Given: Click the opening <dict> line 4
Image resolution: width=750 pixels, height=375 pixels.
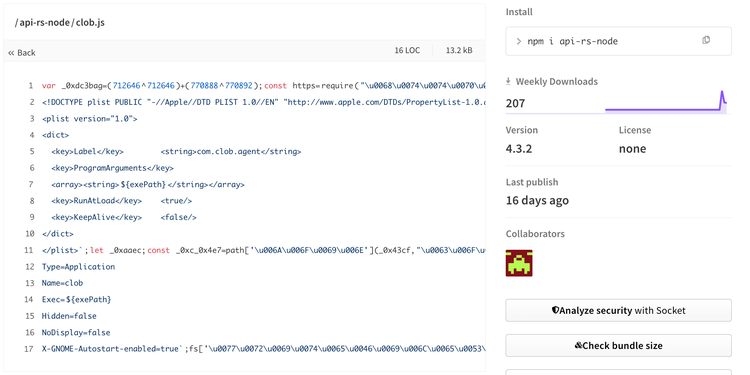Looking at the screenshot, I should pyautogui.click(x=55, y=135).
